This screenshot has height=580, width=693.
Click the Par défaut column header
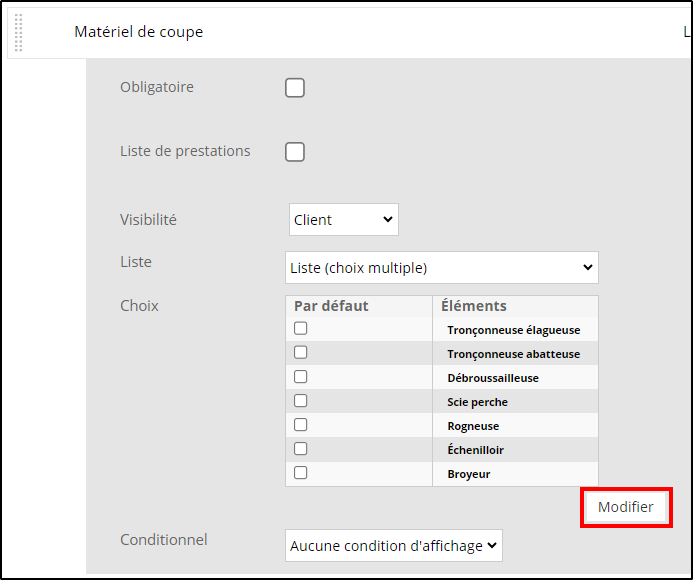(x=331, y=306)
